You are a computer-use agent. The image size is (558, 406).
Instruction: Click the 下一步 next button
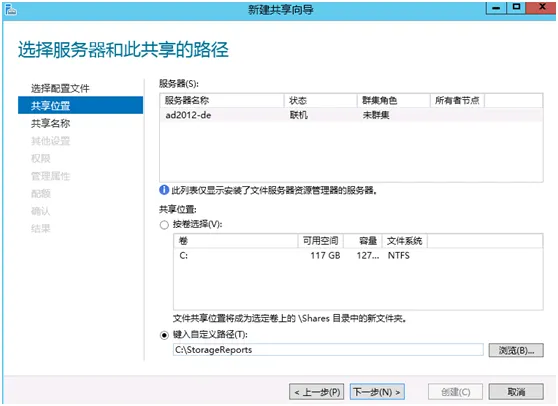click(x=377, y=392)
